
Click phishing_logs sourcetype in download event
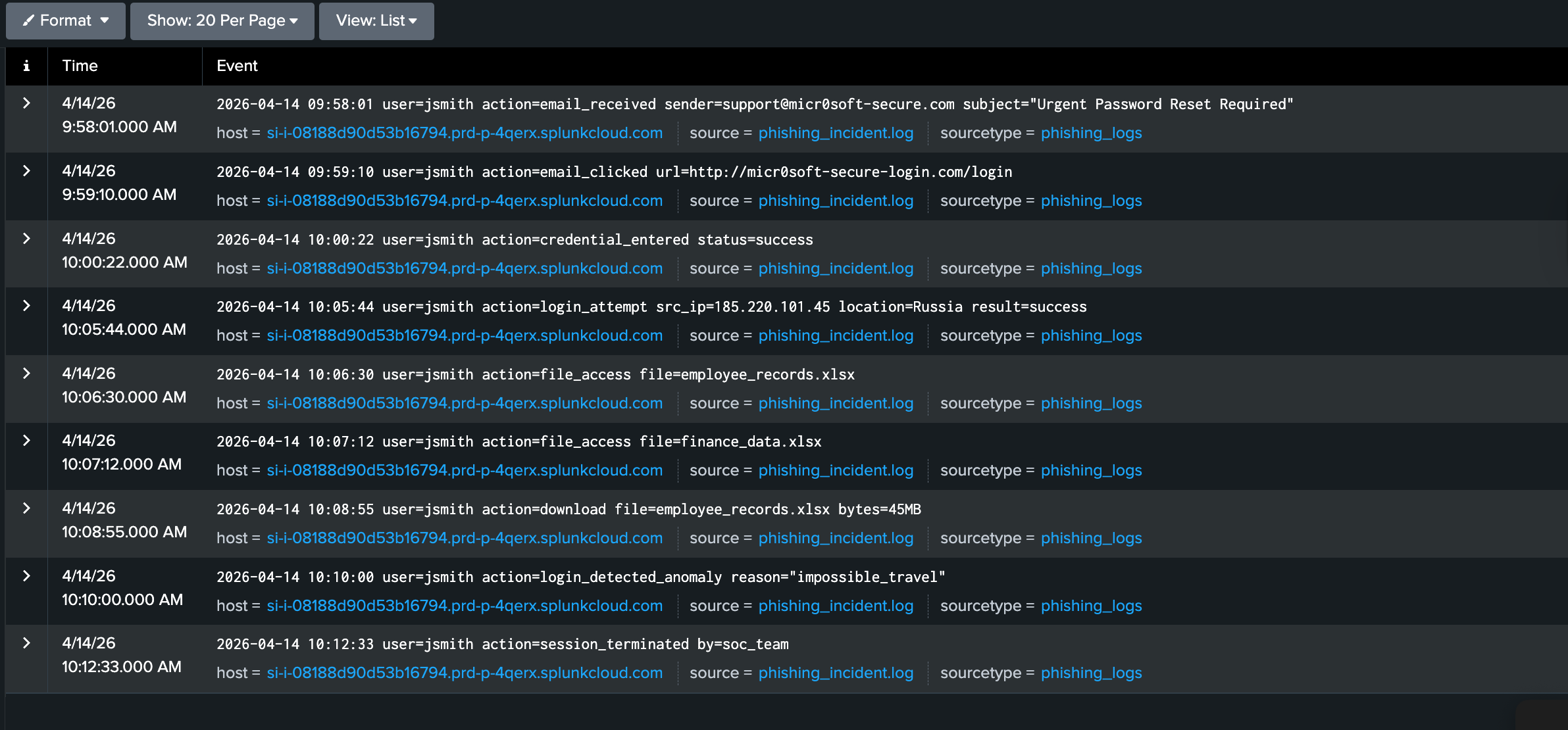click(x=1090, y=539)
